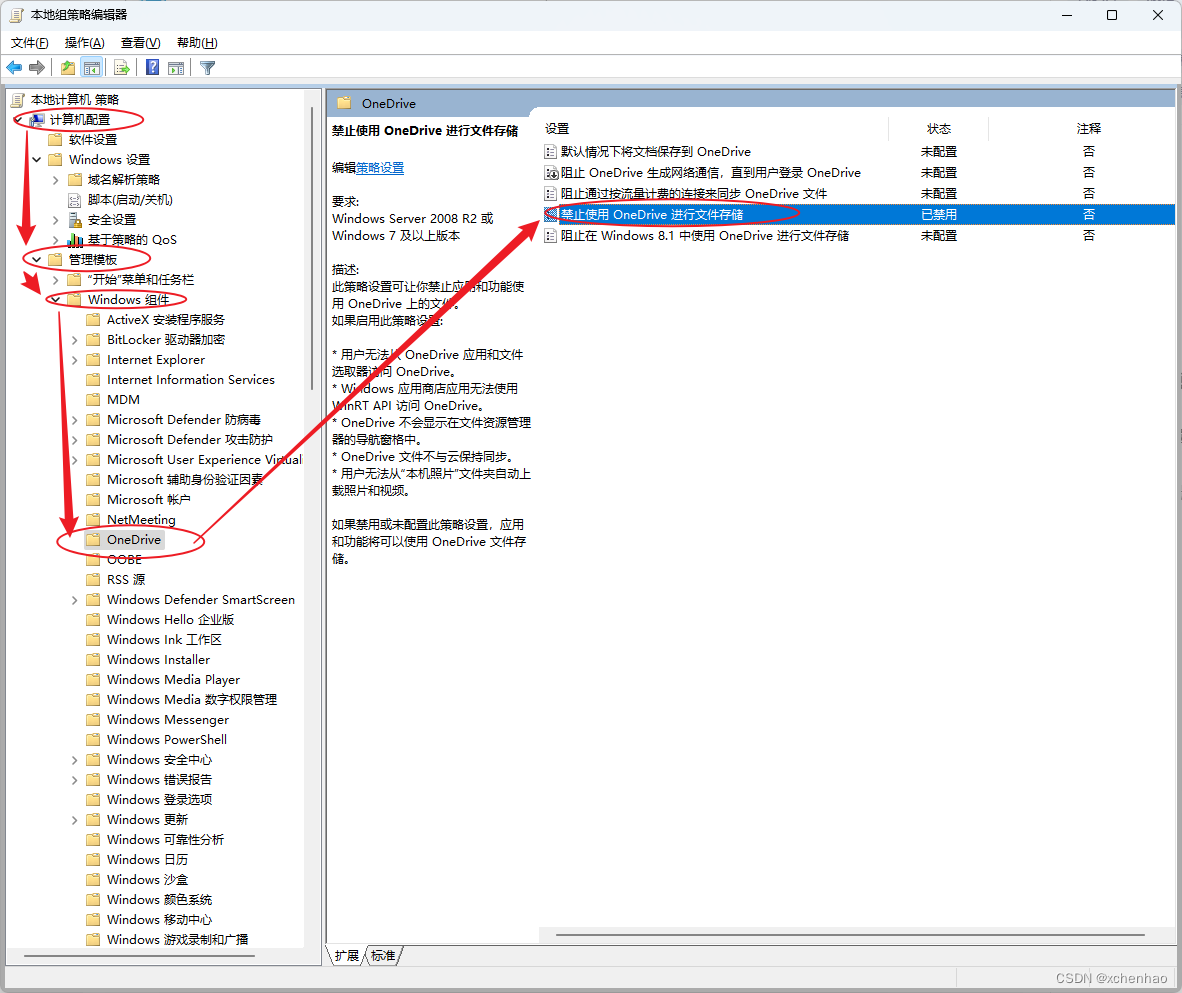Click the 基于策略的 QoS chart icon
Screen dimensions: 1182x993
click(75, 240)
